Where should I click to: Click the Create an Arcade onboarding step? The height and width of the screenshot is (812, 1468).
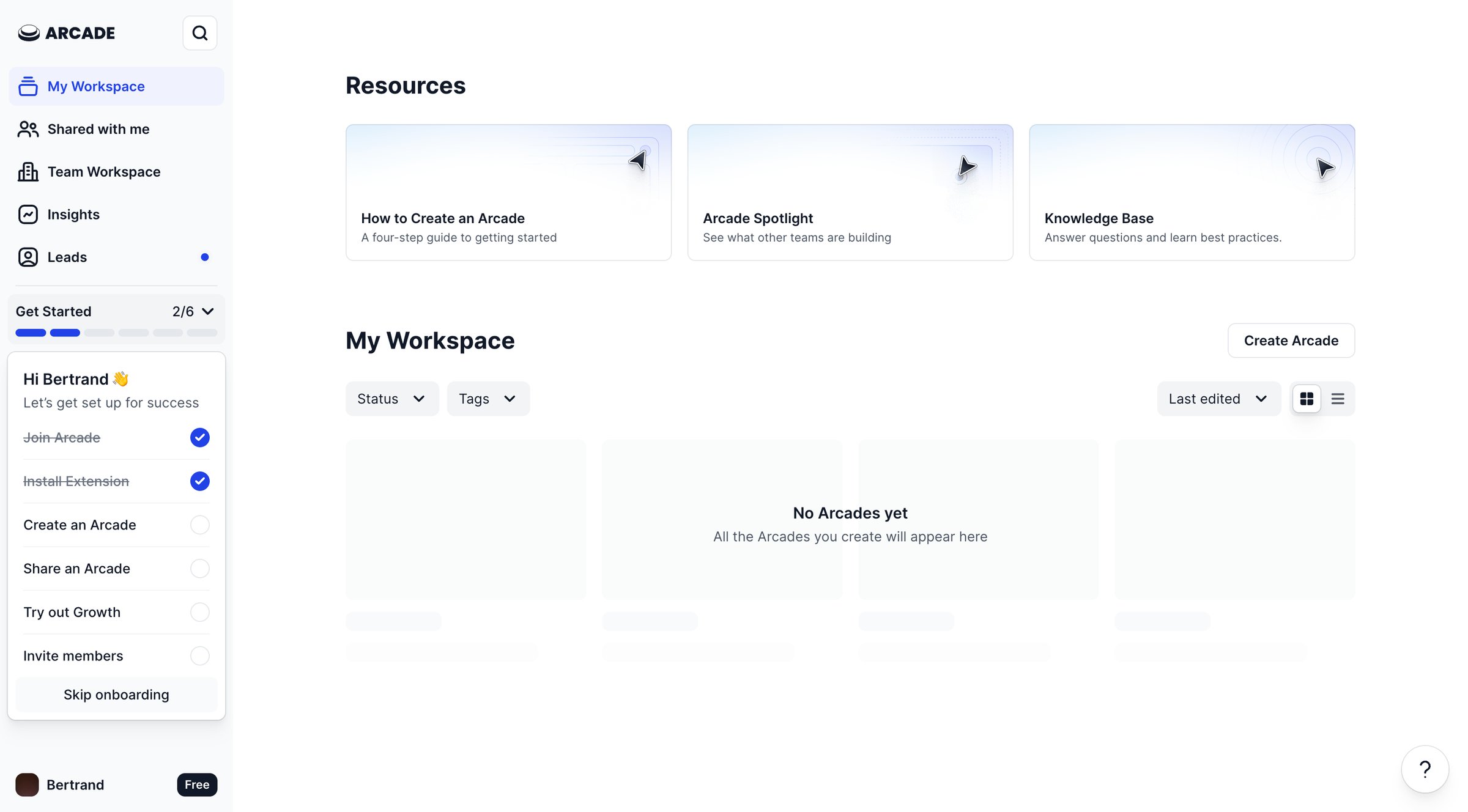tap(116, 525)
